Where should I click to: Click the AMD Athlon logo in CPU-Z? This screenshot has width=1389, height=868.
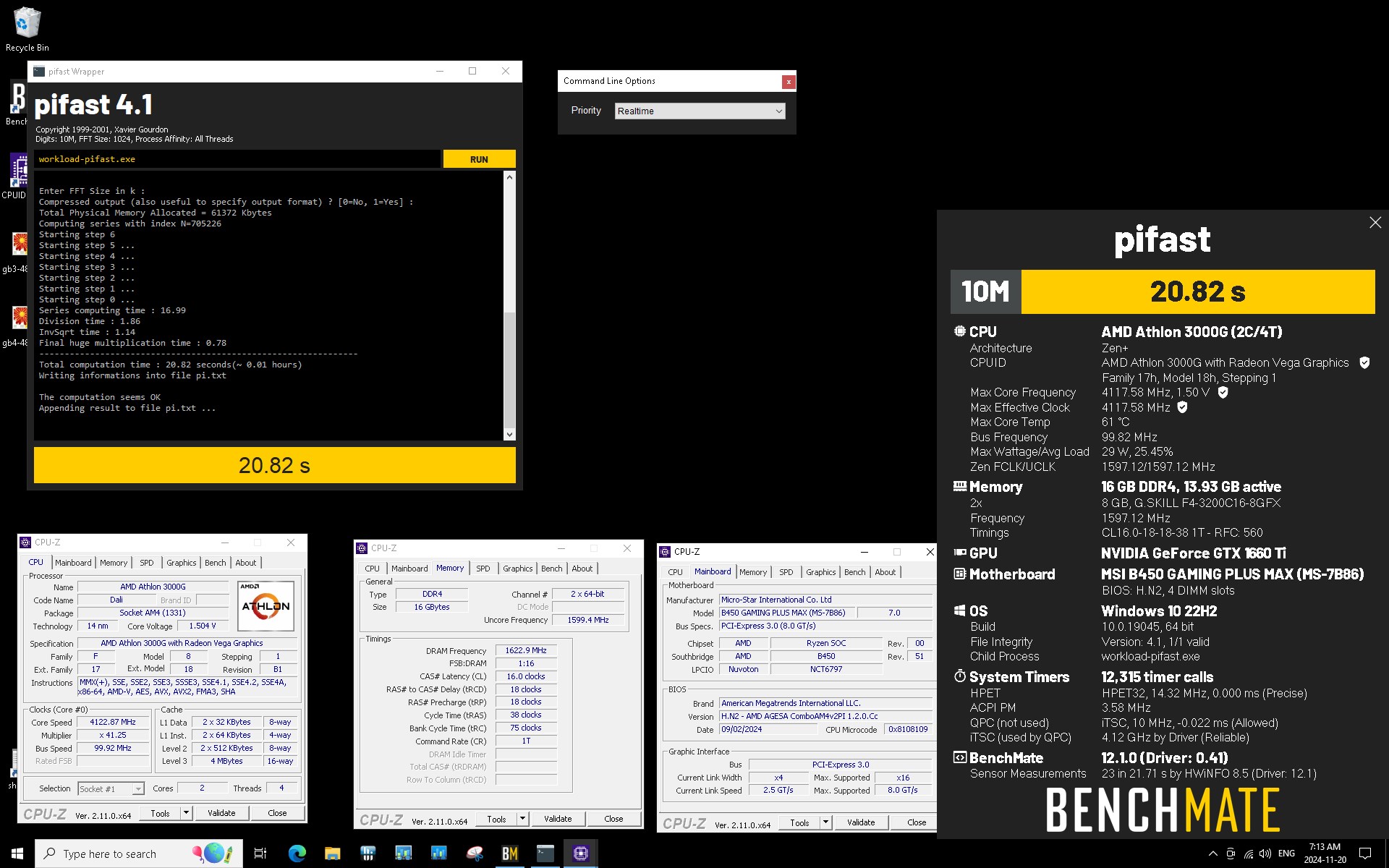[x=266, y=605]
